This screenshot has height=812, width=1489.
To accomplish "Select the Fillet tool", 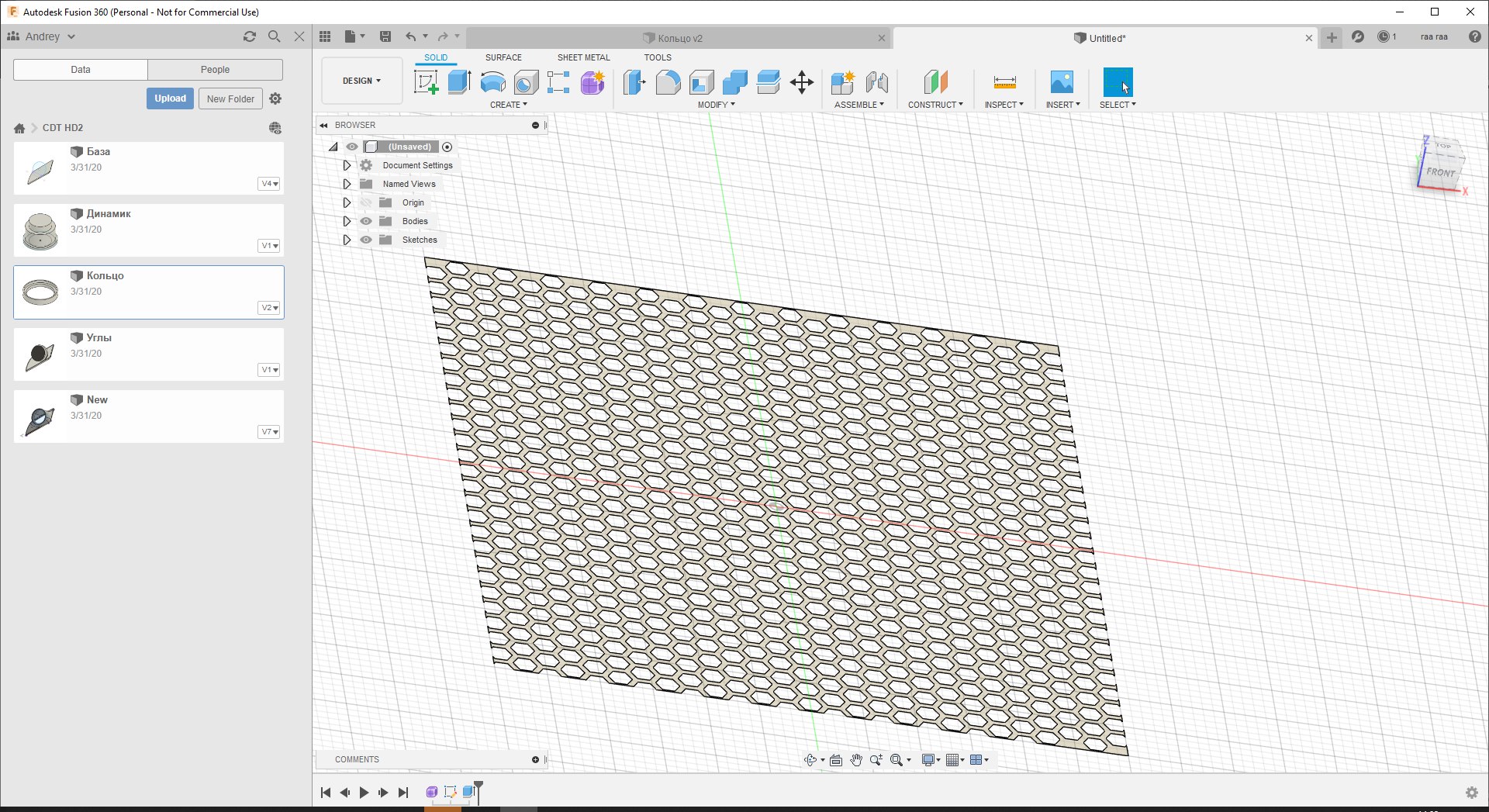I will (668, 82).
